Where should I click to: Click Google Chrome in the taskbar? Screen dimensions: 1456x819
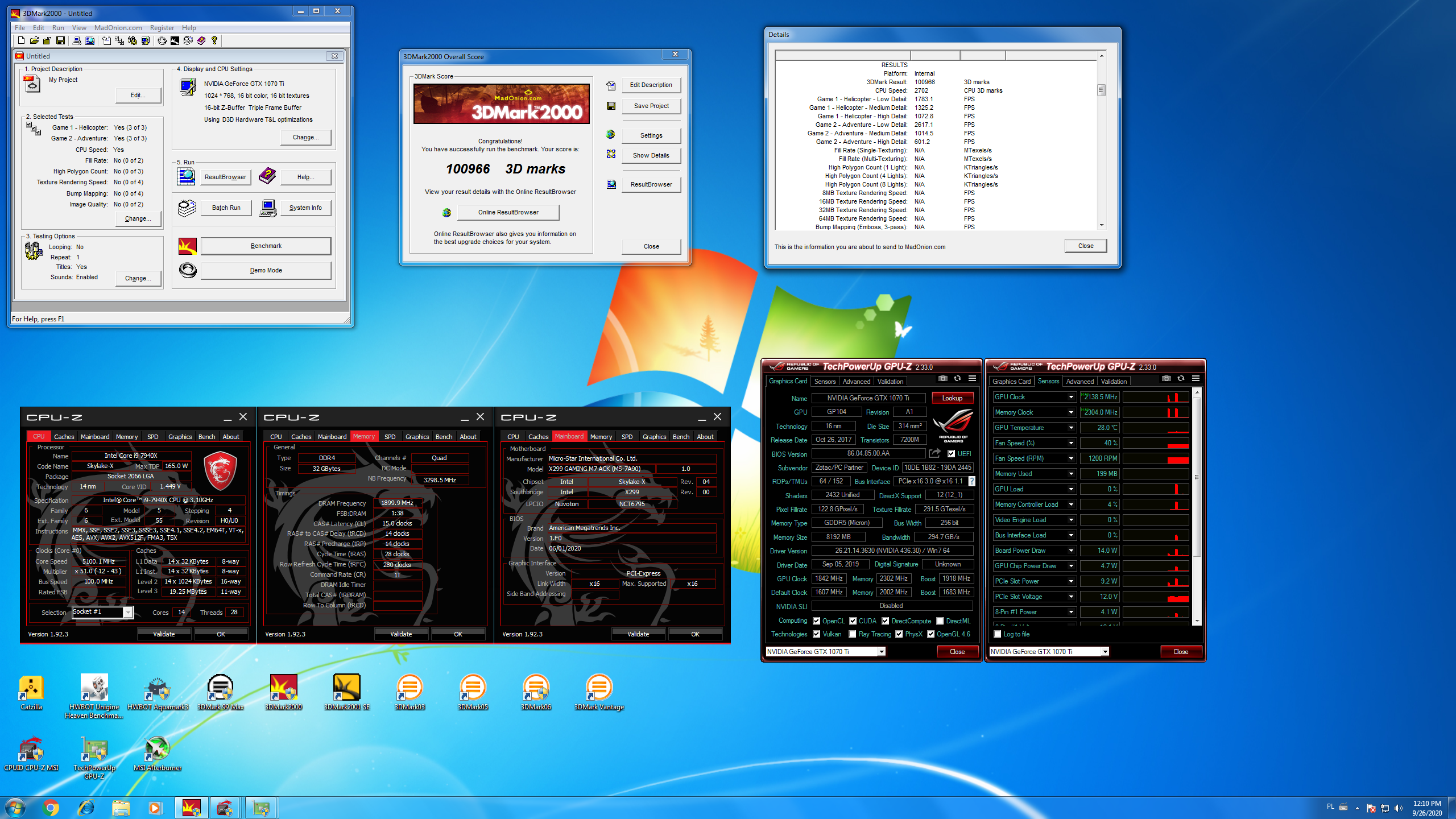[x=51, y=808]
